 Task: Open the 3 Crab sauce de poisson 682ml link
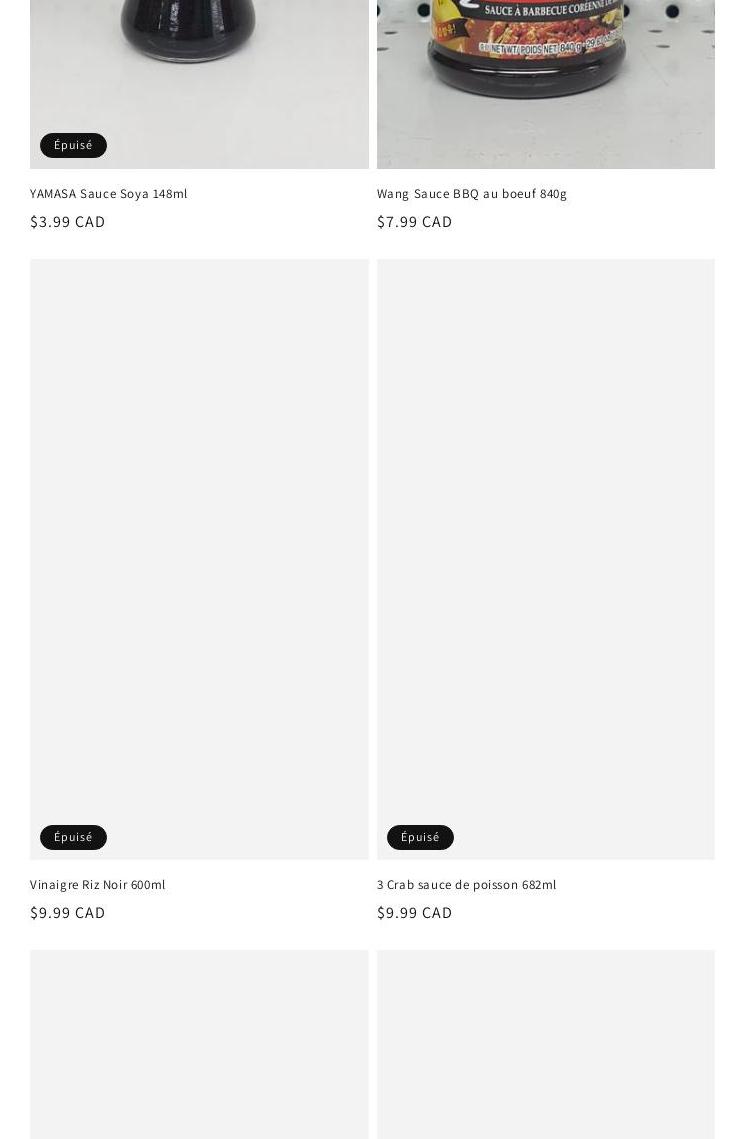pos(466,885)
